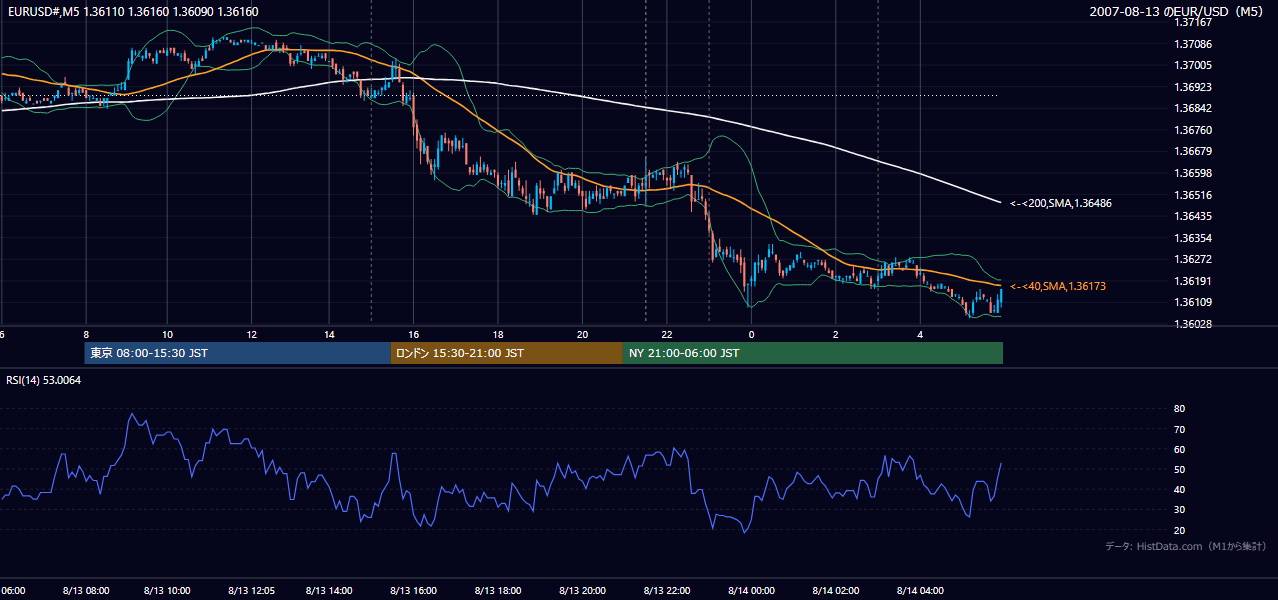
Task: Click RSI scale value 50
Action: [1180, 469]
